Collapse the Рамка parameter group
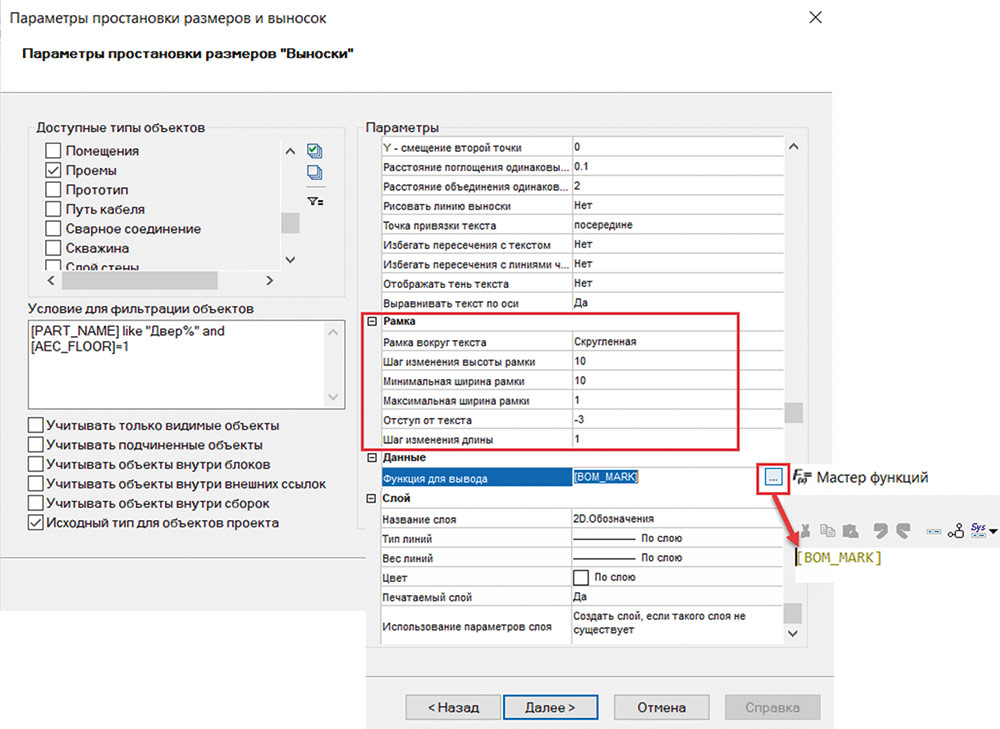The height and width of the screenshot is (729, 1000). click(x=373, y=322)
